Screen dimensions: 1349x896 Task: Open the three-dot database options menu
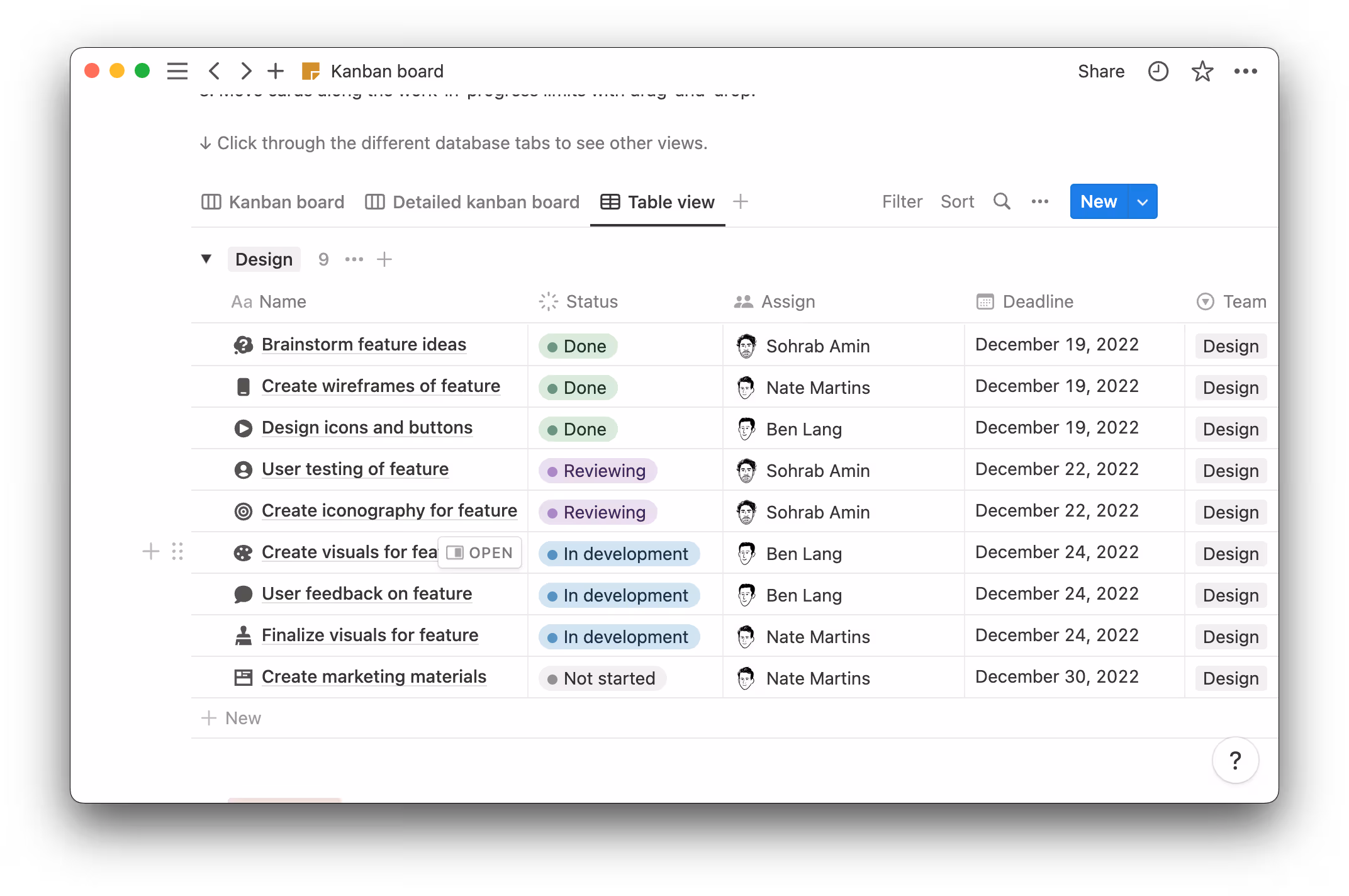click(1039, 201)
